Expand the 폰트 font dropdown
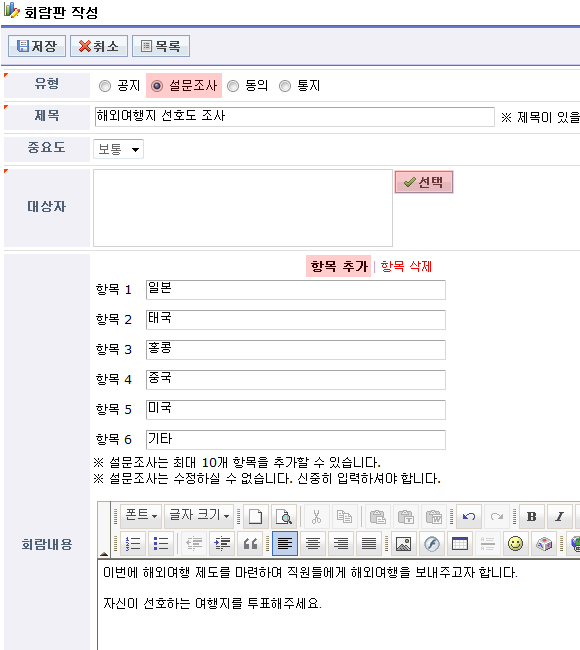 click(x=141, y=516)
